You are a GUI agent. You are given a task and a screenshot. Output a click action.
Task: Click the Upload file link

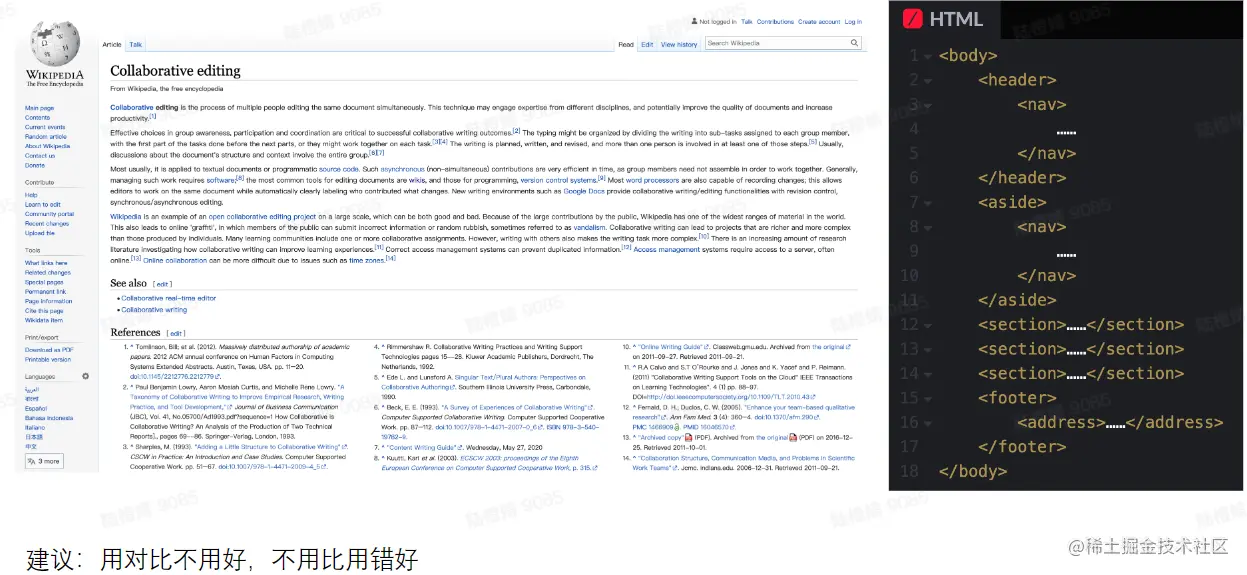[x=40, y=233]
